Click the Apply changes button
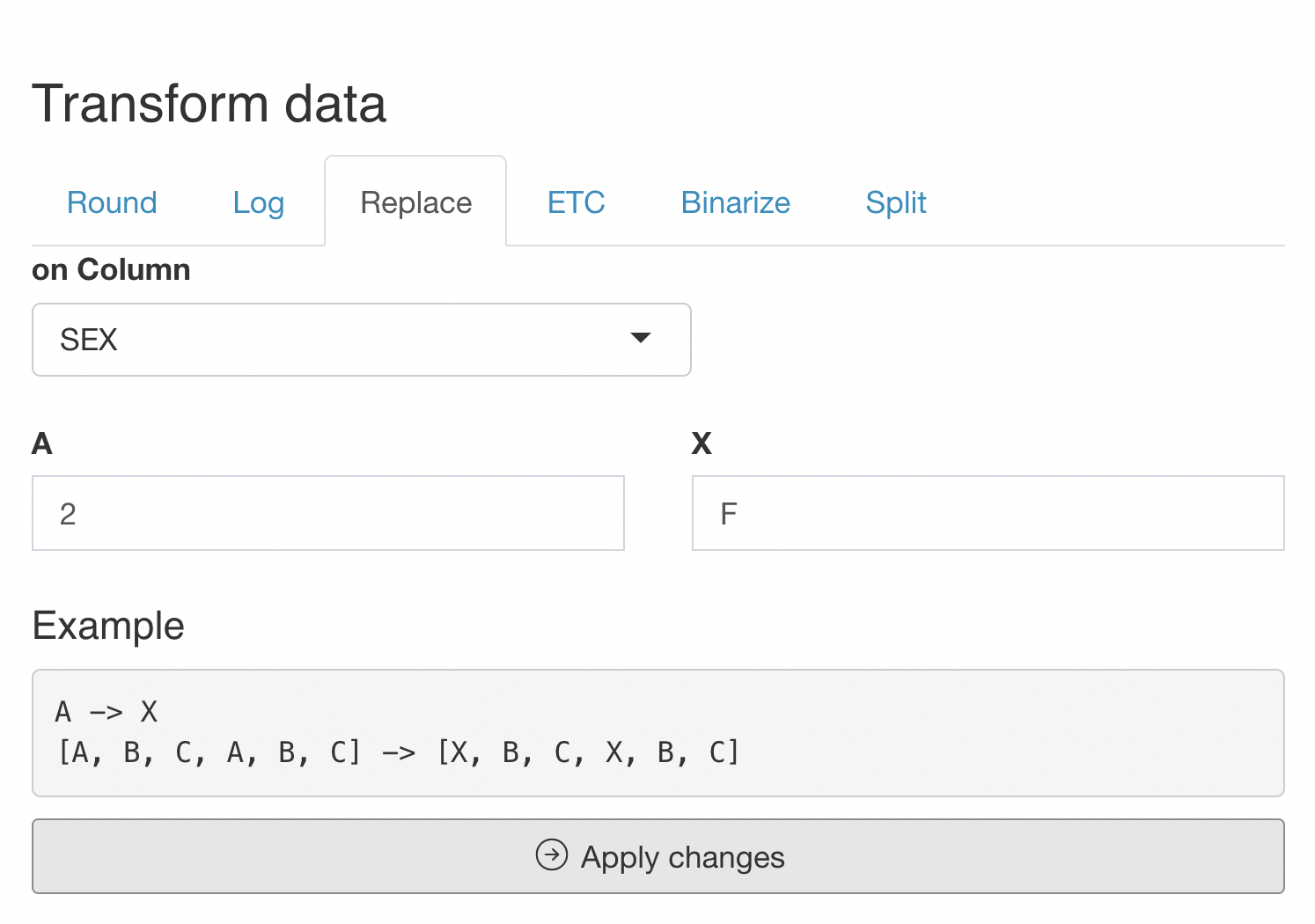Viewport: 1315px width, 924px height. pos(658,856)
